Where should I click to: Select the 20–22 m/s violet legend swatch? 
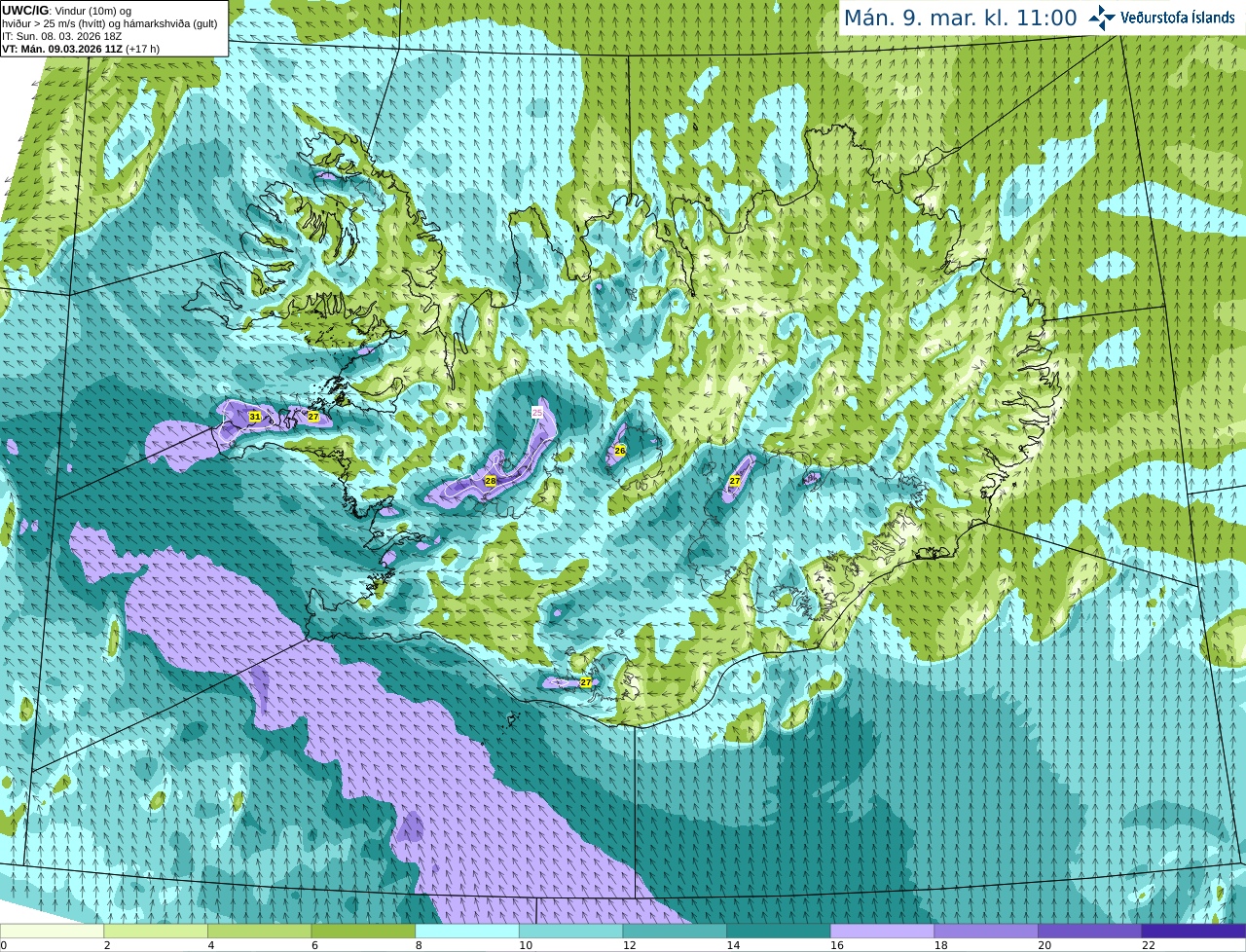pyautogui.click(x=1090, y=931)
